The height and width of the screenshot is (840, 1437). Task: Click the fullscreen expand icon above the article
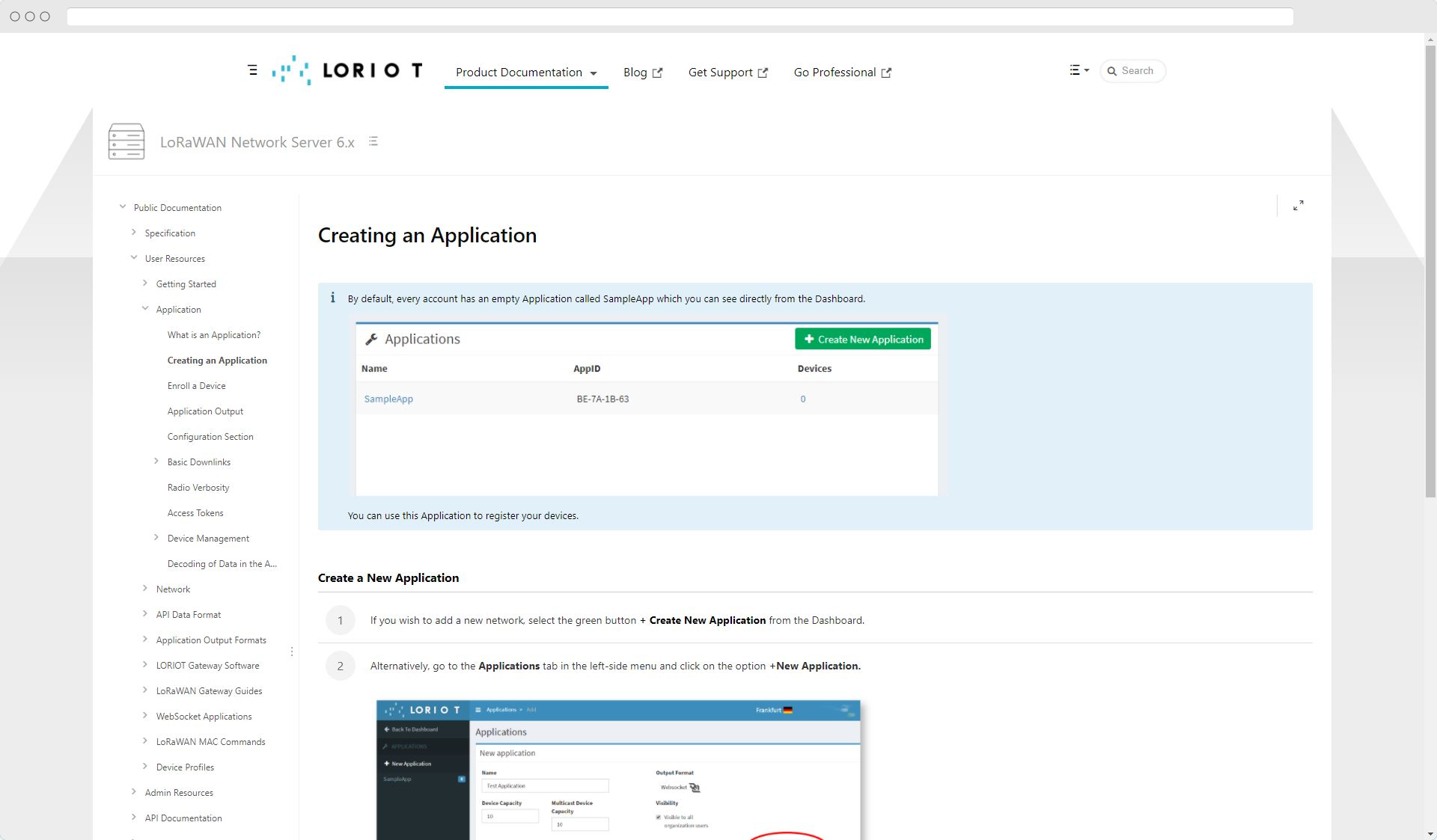(x=1299, y=206)
